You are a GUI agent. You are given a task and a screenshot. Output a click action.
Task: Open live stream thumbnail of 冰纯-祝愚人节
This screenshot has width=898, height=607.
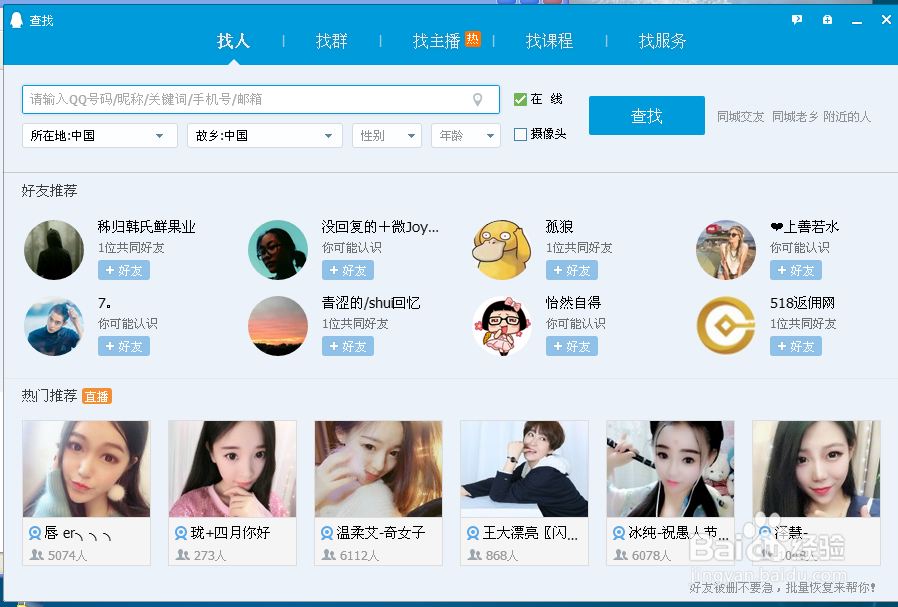tap(671, 469)
